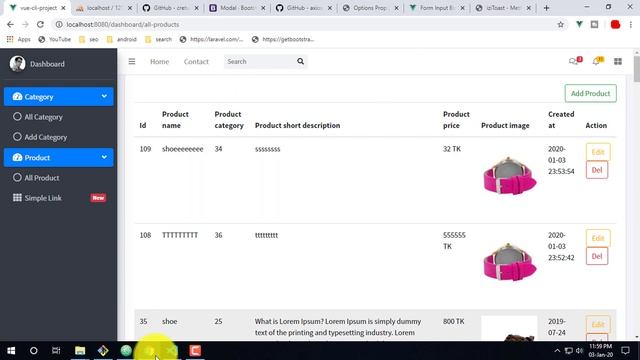The height and width of the screenshot is (360, 640).
Task: Click the watch image for product 109
Action: tap(509, 176)
